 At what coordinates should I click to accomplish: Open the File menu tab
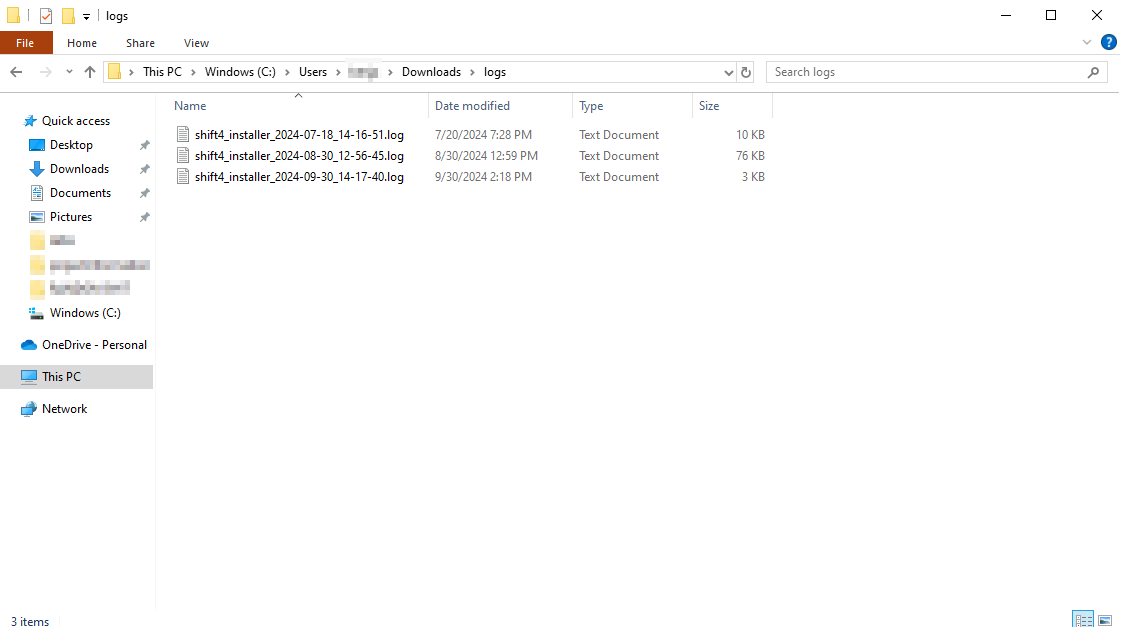click(x=26, y=43)
